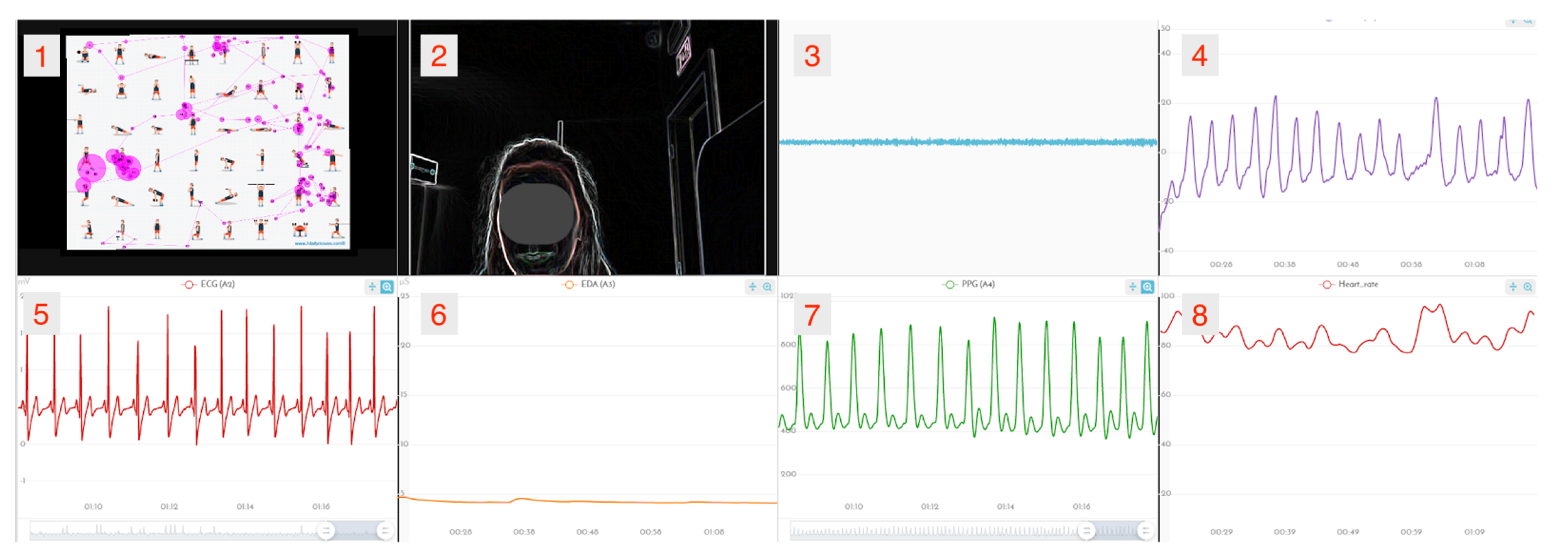Click the divider/split icon on ECG chart
1568x557 pixels.
click(x=372, y=287)
